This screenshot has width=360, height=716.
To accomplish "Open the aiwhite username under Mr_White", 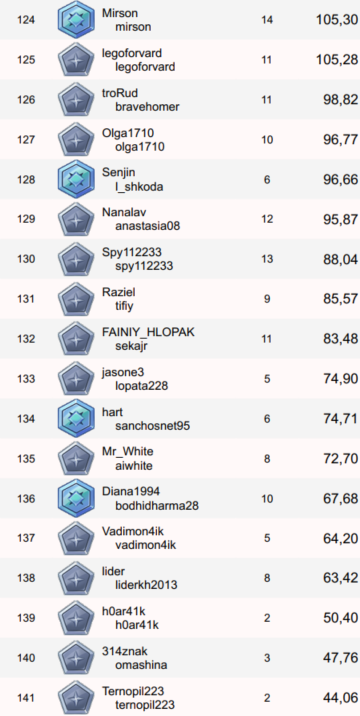I will 134,466.
